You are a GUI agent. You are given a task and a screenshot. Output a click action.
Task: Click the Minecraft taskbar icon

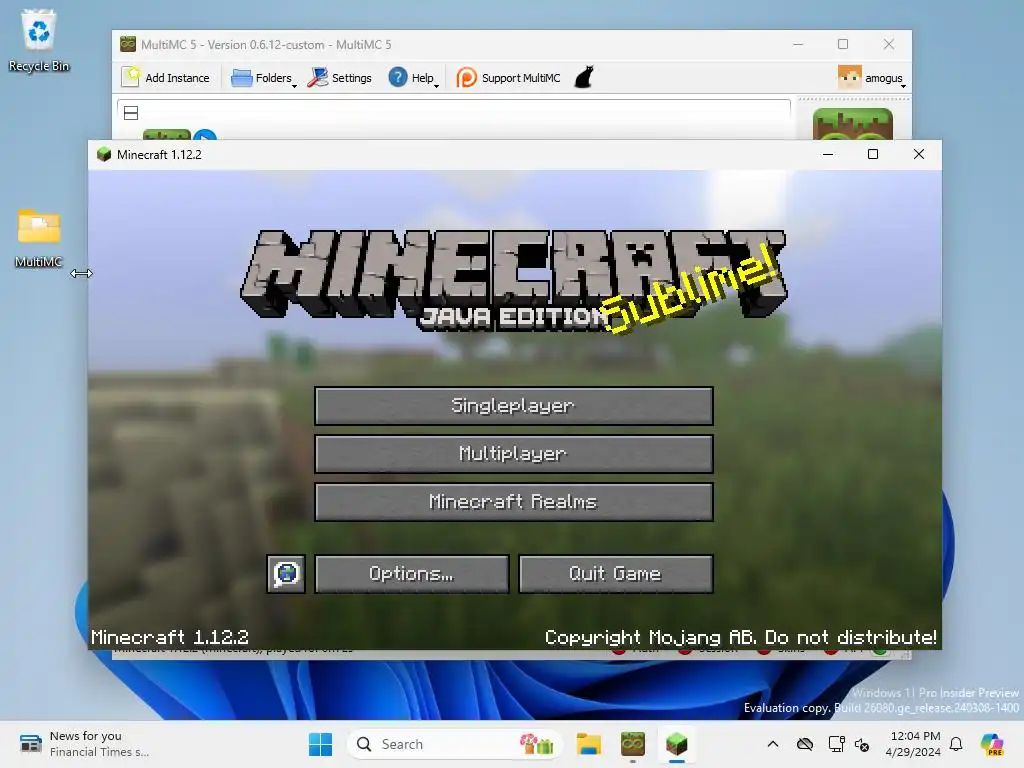pos(677,744)
